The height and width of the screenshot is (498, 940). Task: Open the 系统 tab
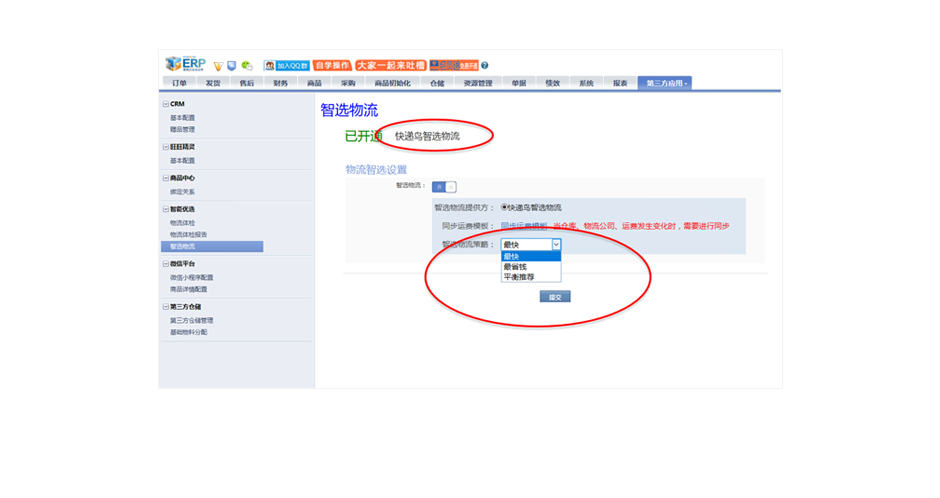click(x=586, y=83)
